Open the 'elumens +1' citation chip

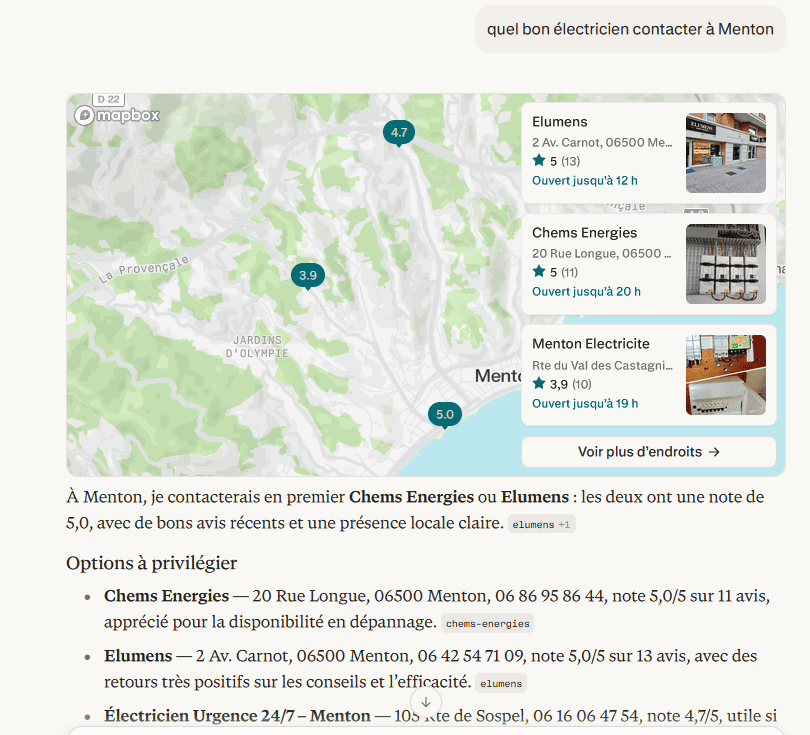coord(541,524)
